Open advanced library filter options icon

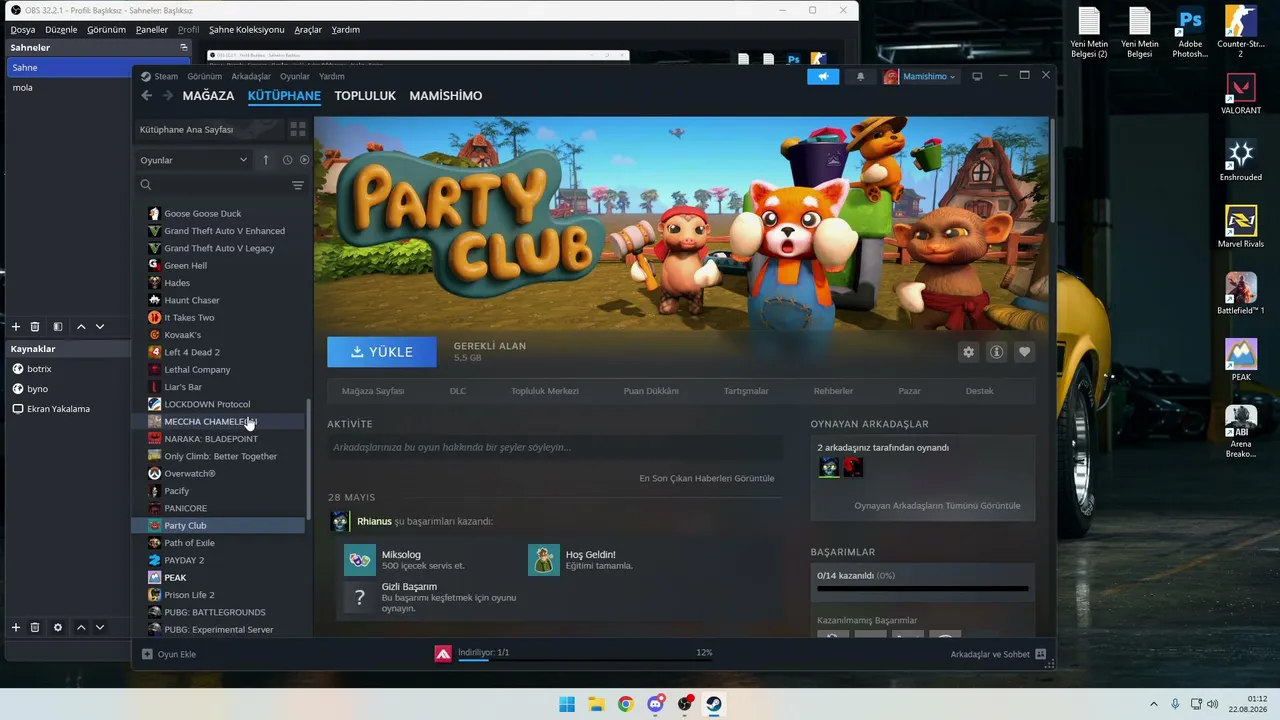(297, 185)
